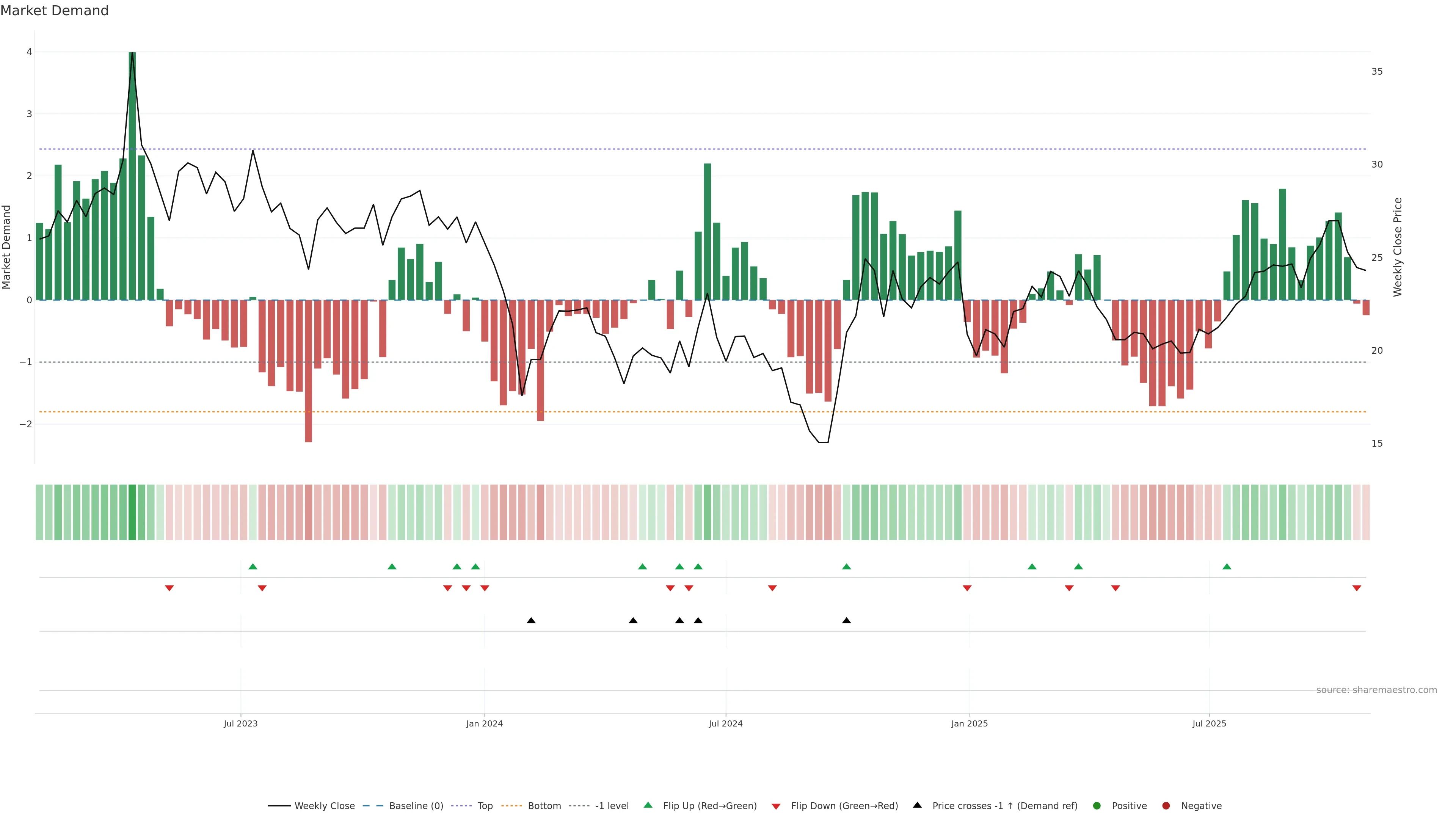The height and width of the screenshot is (819, 1456).
Task: Click the rightmost green flip-up triangle marker
Action: (x=1227, y=566)
